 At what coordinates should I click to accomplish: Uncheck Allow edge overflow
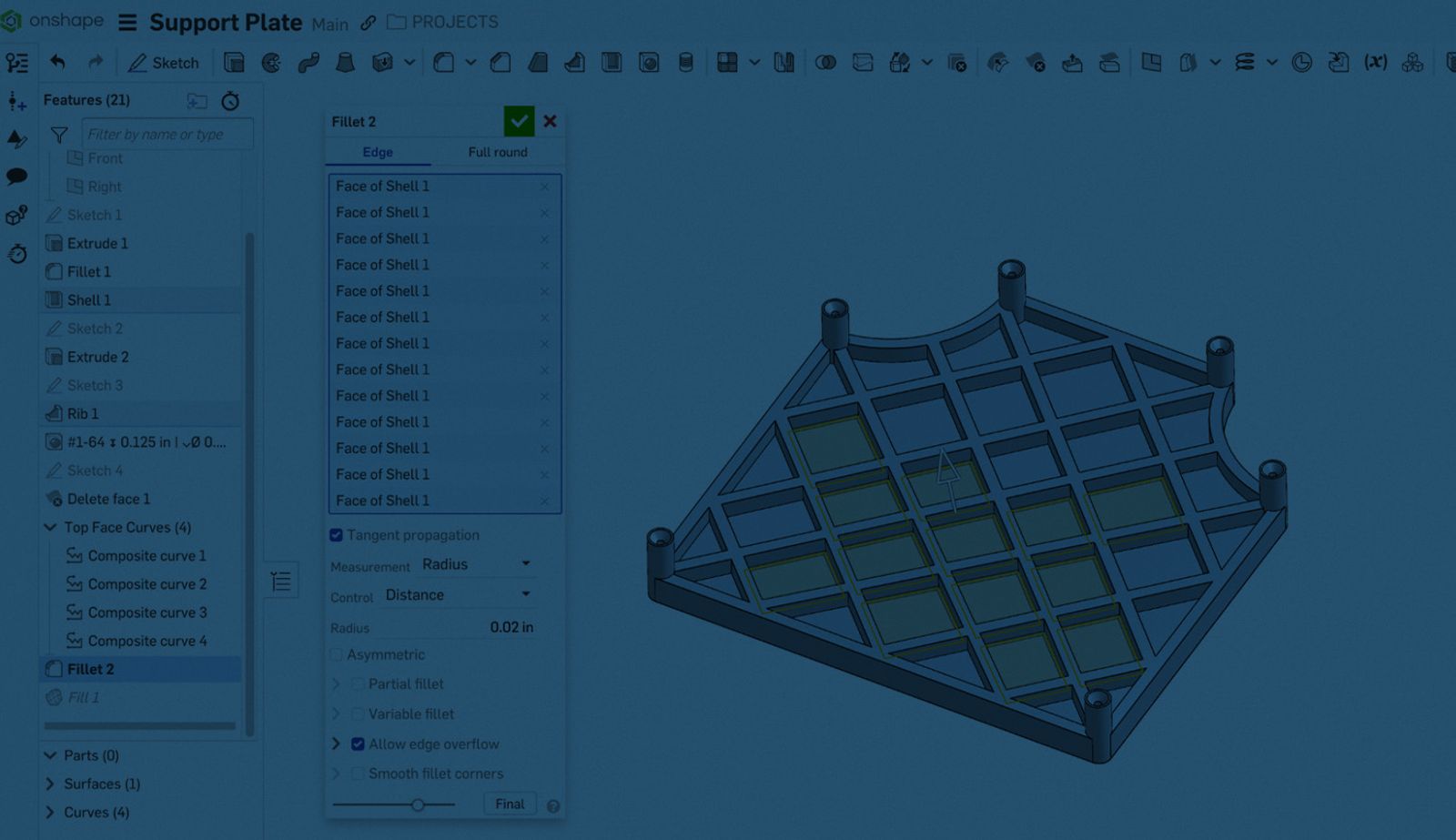[358, 744]
